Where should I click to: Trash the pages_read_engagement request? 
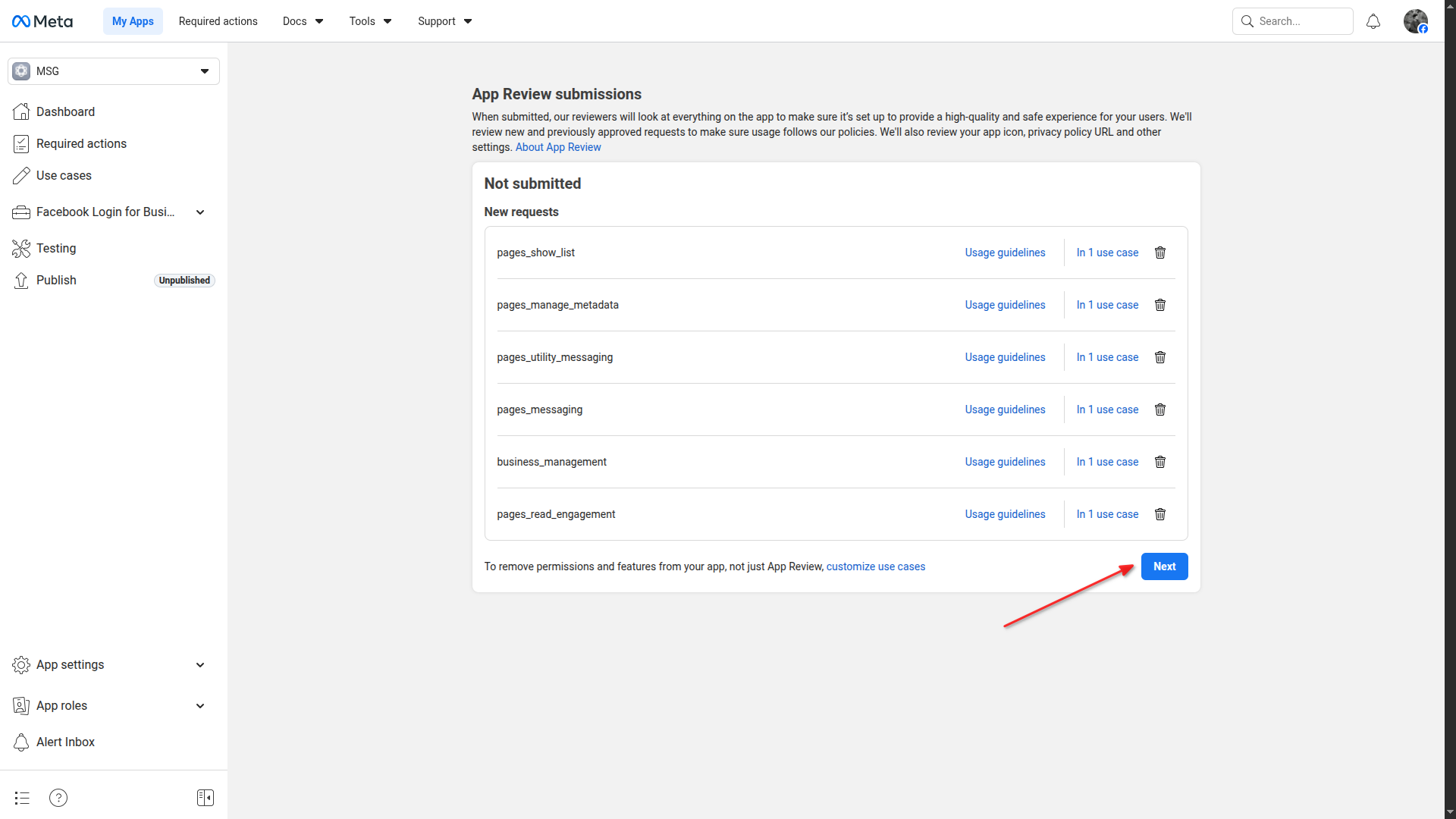tap(1159, 514)
